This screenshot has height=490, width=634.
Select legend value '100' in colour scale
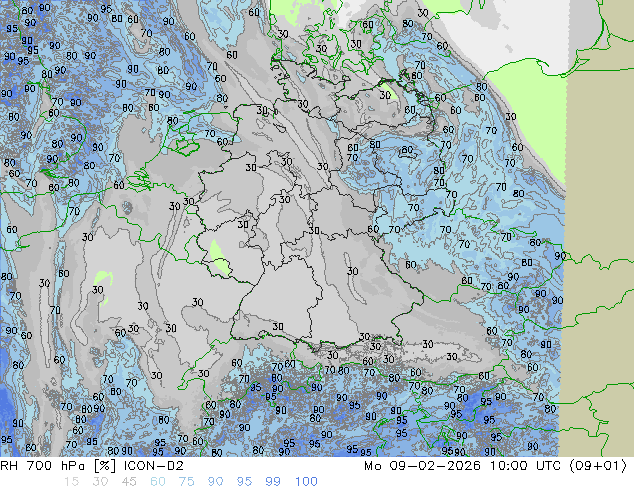click(x=306, y=482)
